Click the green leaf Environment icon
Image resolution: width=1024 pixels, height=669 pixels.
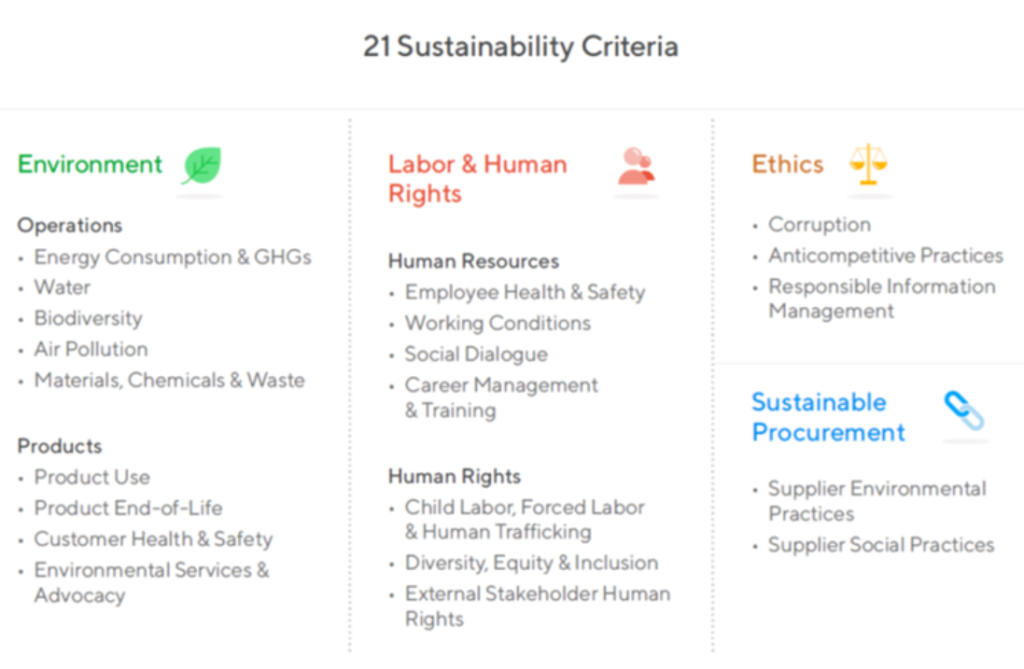coord(202,165)
